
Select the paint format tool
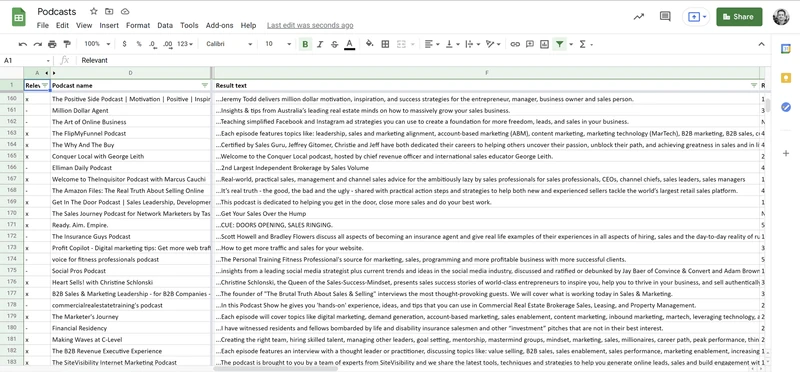click(x=67, y=44)
